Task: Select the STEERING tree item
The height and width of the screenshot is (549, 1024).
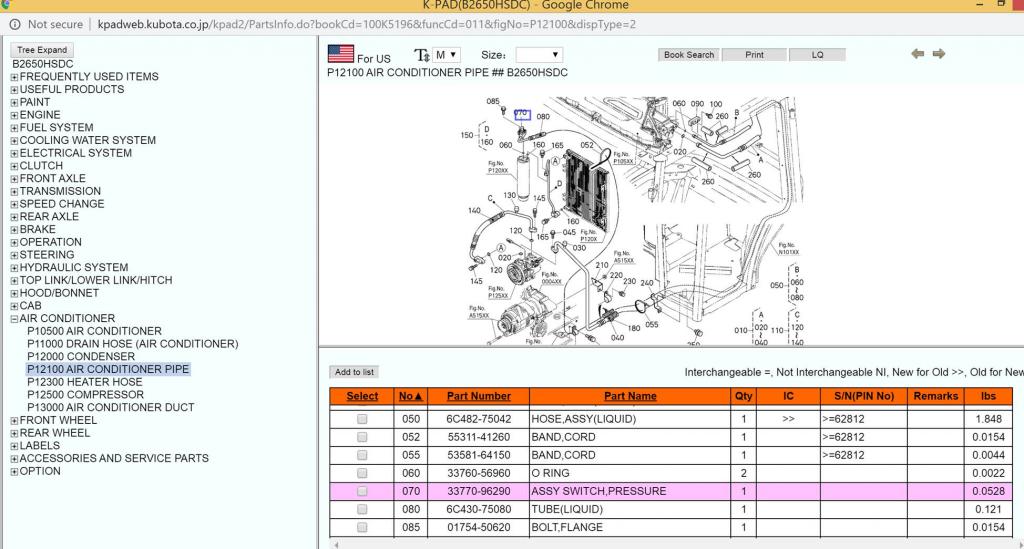Action: tap(46, 255)
